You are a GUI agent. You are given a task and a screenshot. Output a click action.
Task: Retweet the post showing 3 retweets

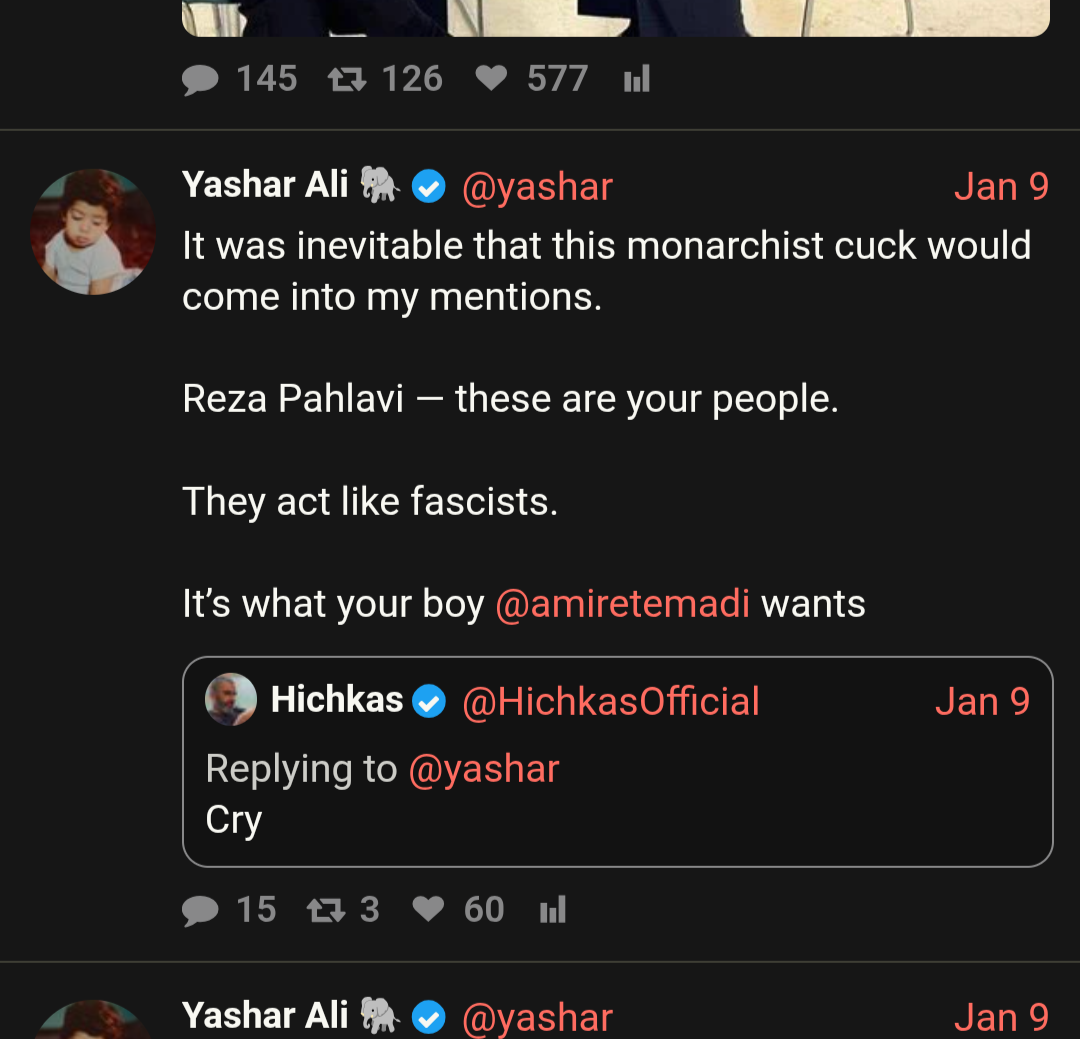coord(323,910)
